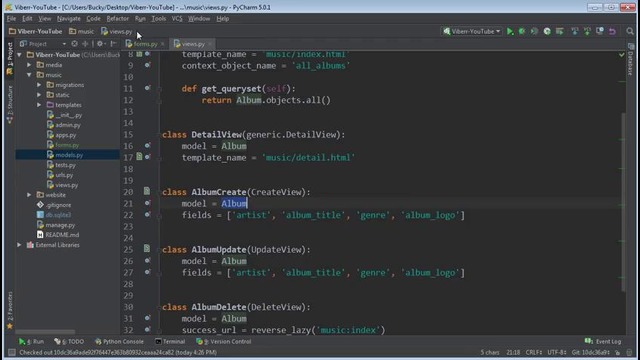Screen dimensions: 640x360
Task: Click the manage.py task runner icon
Action: click(547, 31)
